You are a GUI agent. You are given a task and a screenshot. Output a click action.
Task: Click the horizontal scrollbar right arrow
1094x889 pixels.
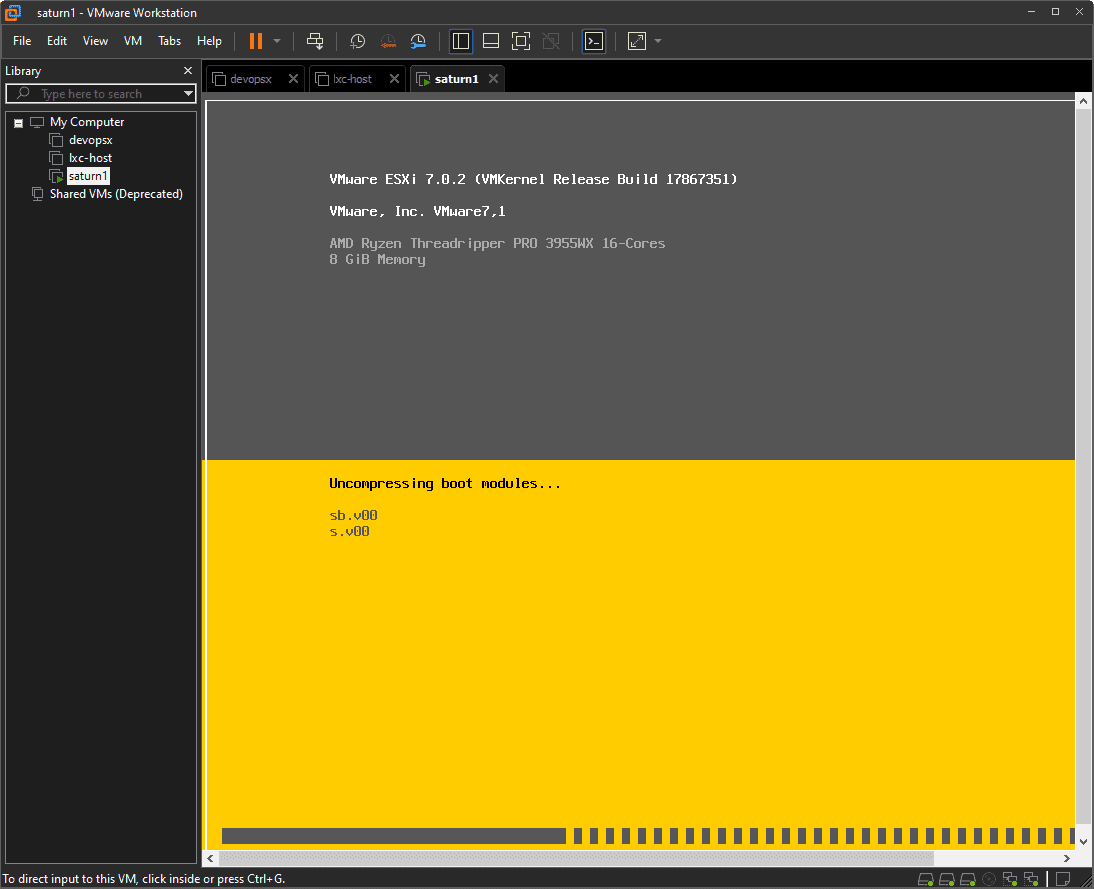[x=1068, y=858]
